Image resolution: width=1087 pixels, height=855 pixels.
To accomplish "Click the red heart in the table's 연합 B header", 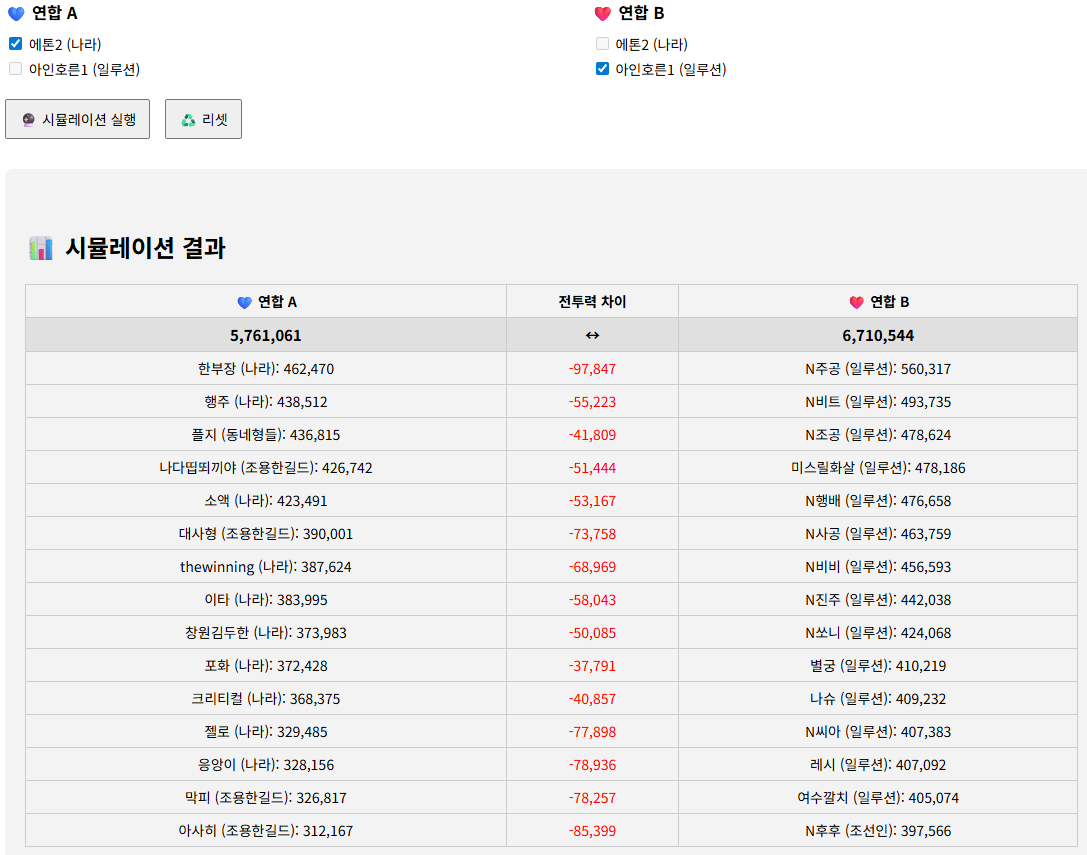I will [x=856, y=302].
